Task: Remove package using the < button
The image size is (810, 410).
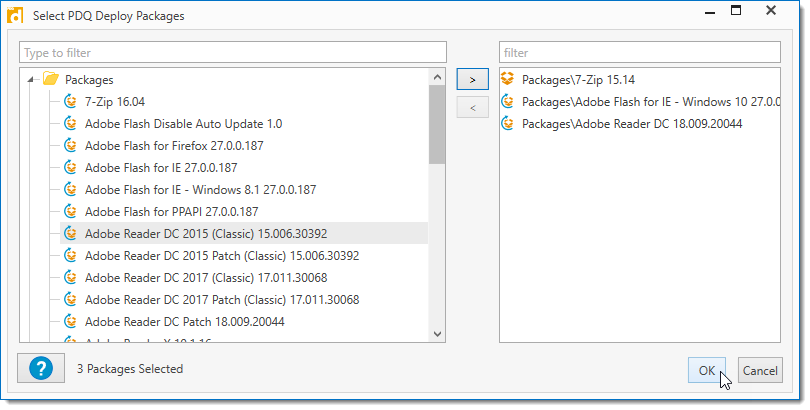Action: pos(472,107)
